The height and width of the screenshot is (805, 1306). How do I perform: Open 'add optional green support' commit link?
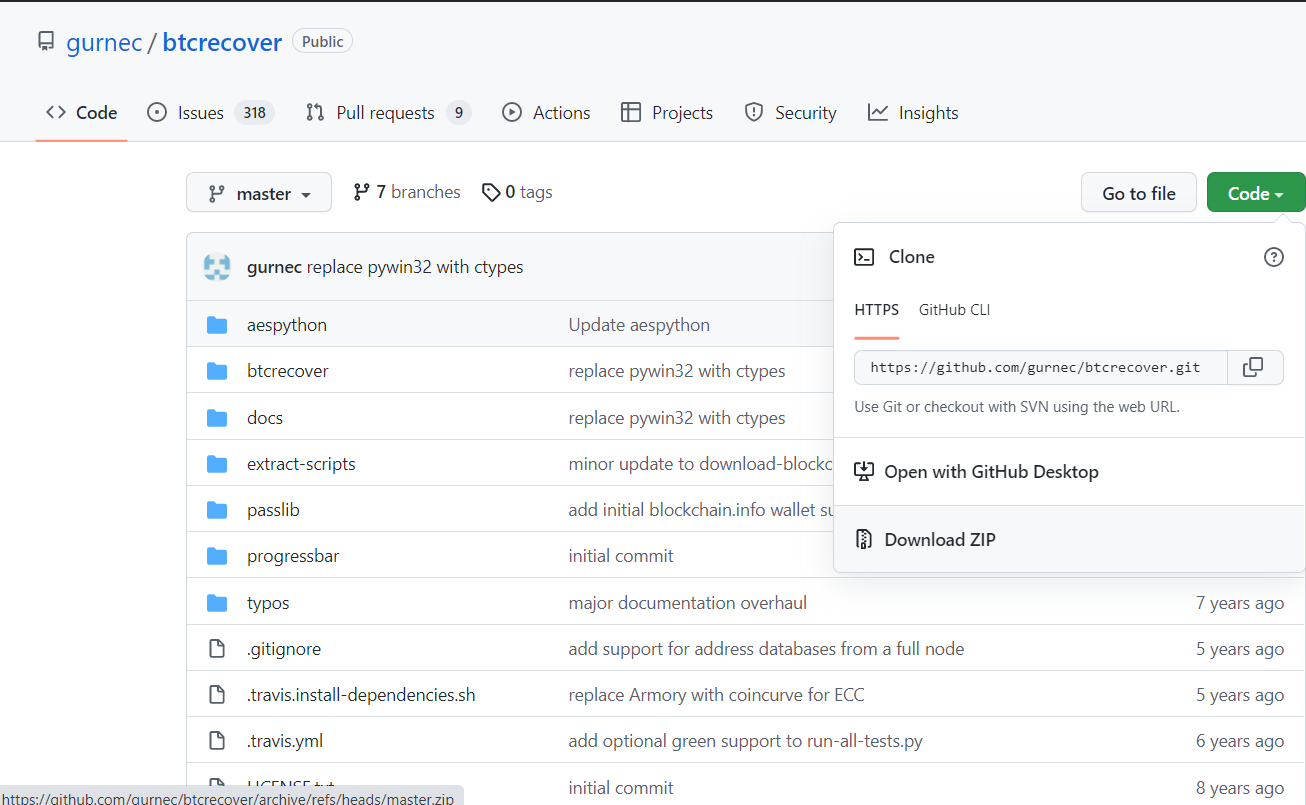pyautogui.click(x=745, y=741)
